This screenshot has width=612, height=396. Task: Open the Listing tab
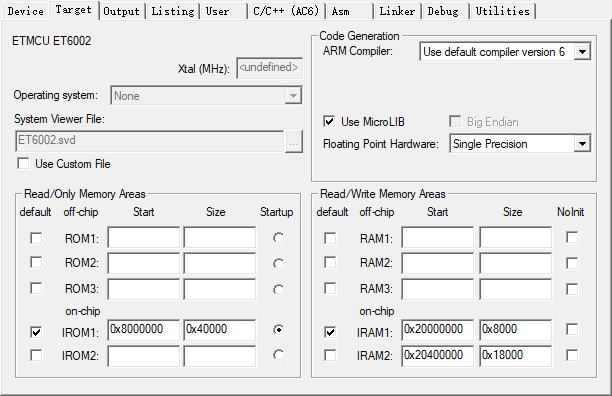point(173,11)
